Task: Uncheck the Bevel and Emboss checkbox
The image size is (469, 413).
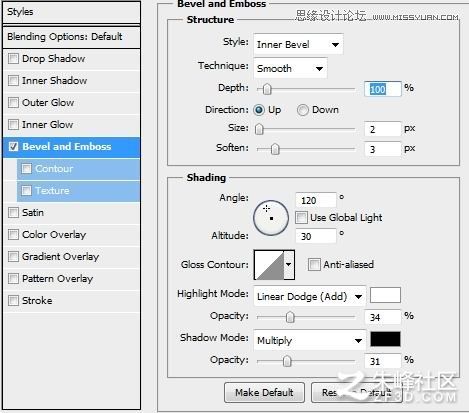Action: tap(13, 147)
